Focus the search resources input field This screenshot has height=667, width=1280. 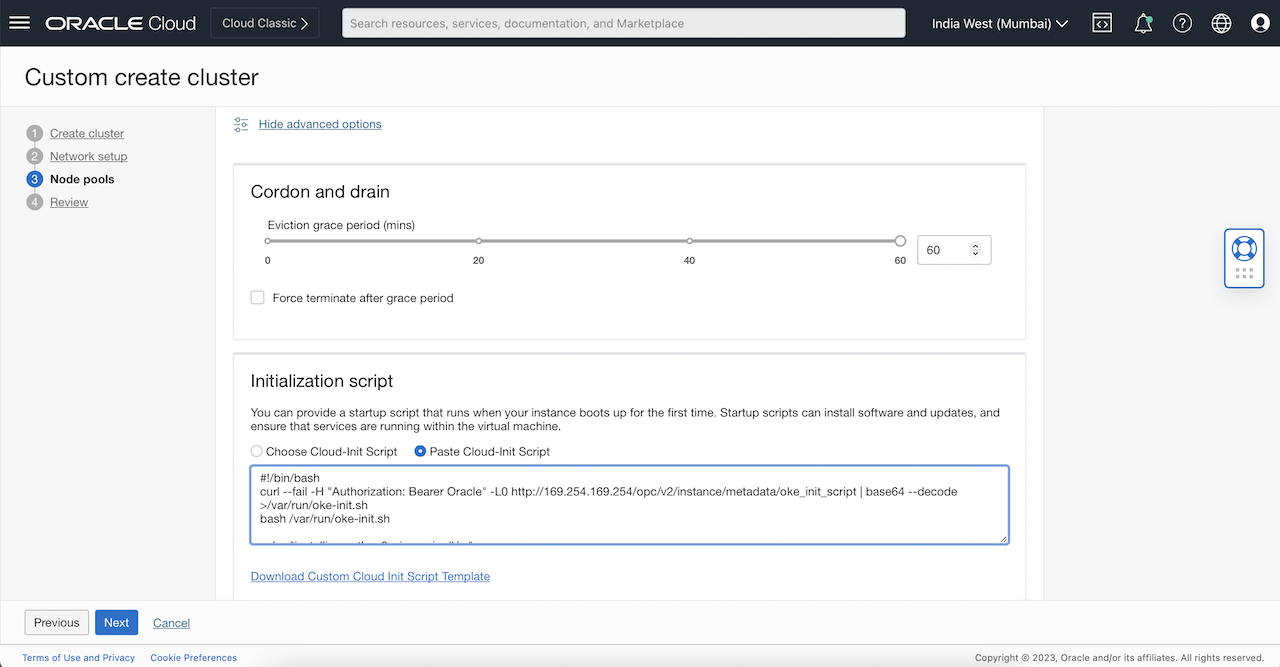623,23
